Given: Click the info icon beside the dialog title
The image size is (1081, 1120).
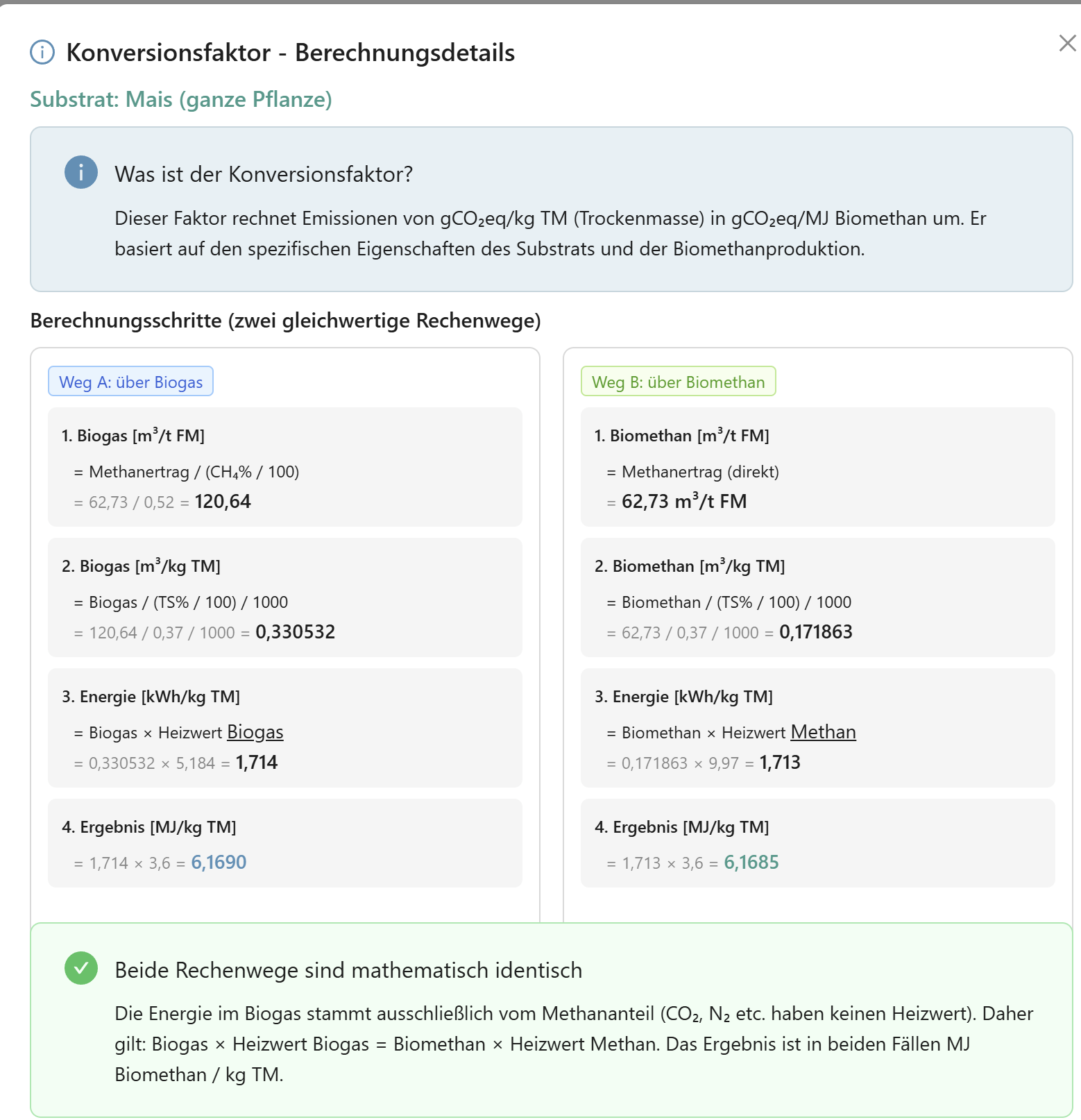Looking at the screenshot, I should (42, 52).
